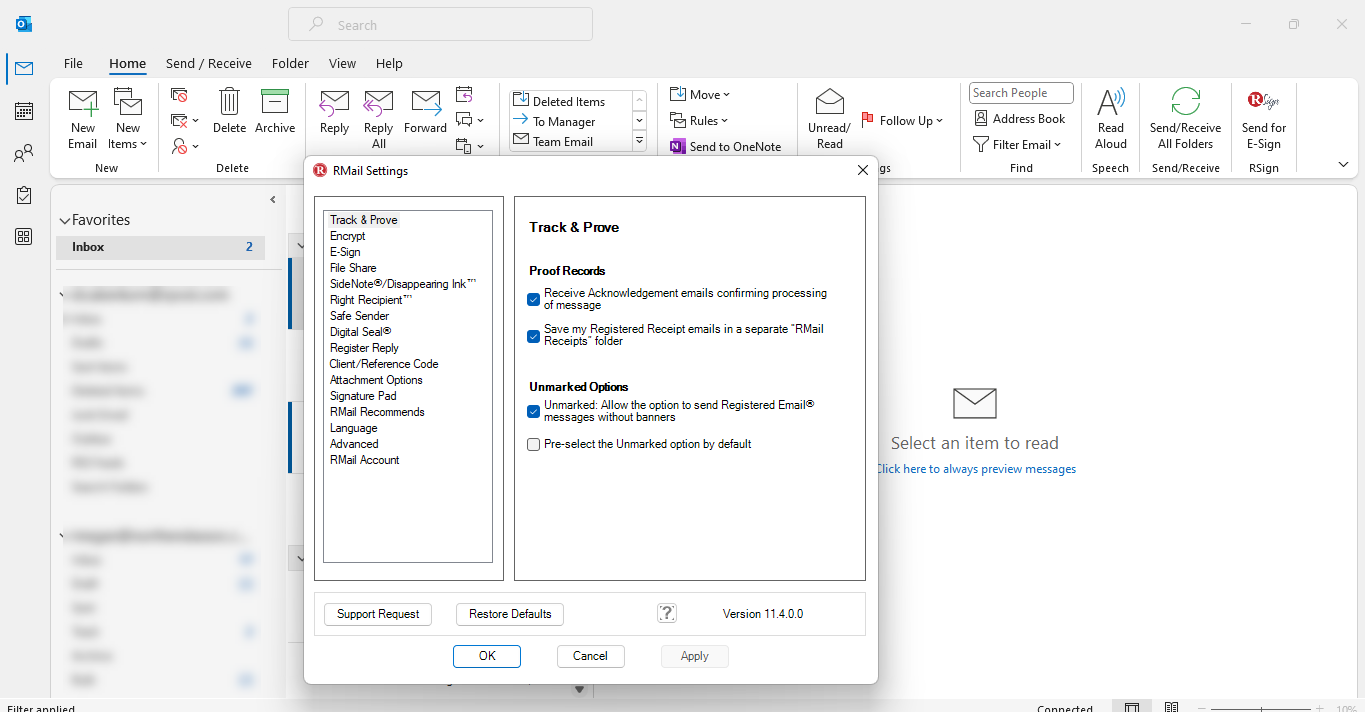This screenshot has height=712, width=1365.
Task: Open the New Items menu
Action: (128, 119)
